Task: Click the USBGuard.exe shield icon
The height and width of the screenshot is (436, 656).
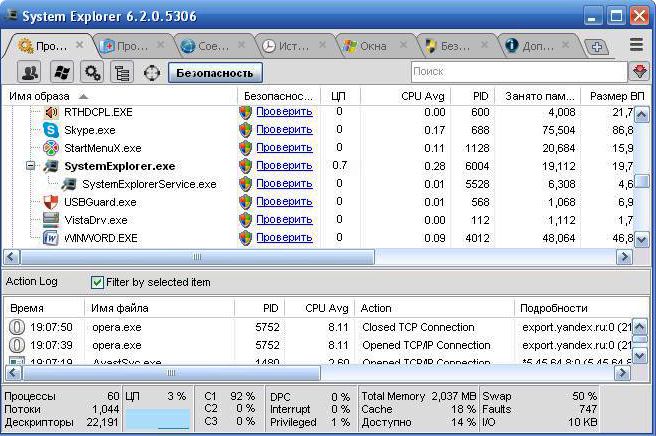Action: 51,202
